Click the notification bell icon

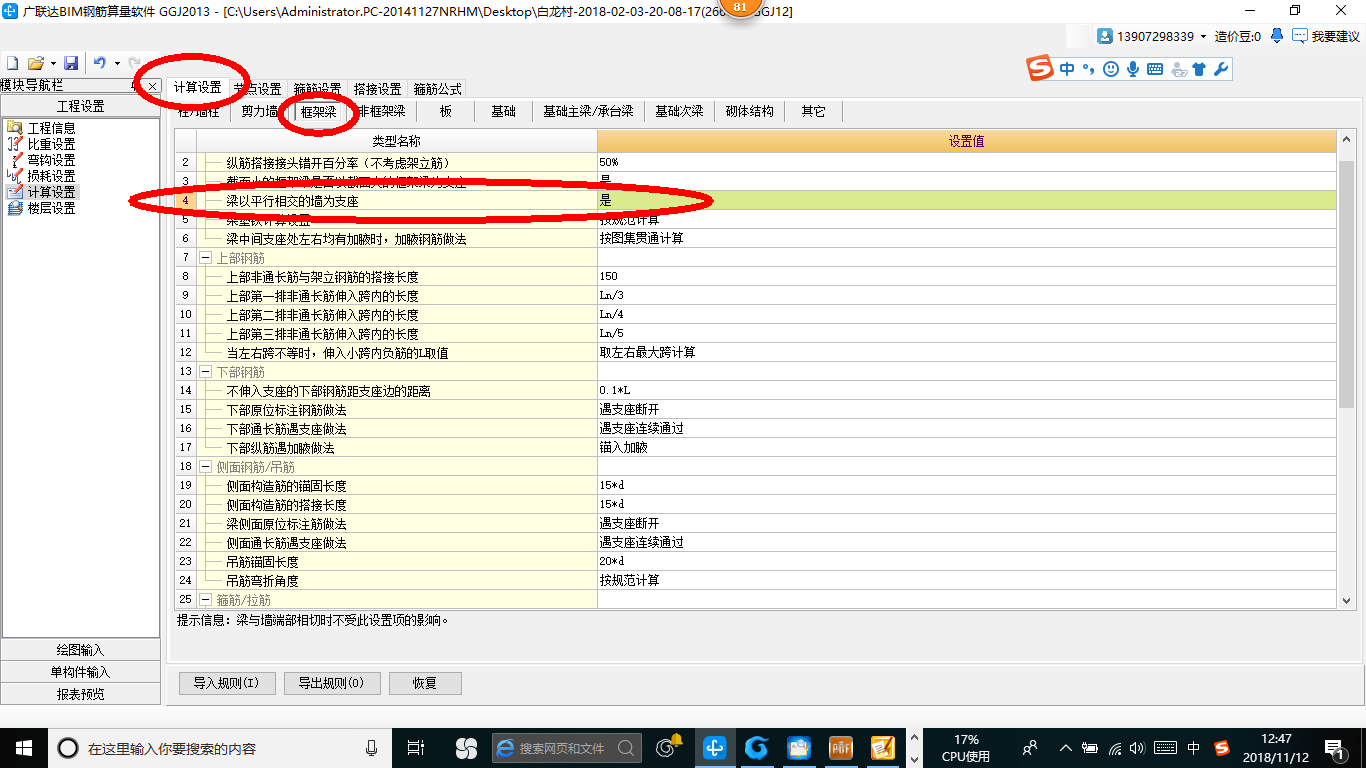1277,36
